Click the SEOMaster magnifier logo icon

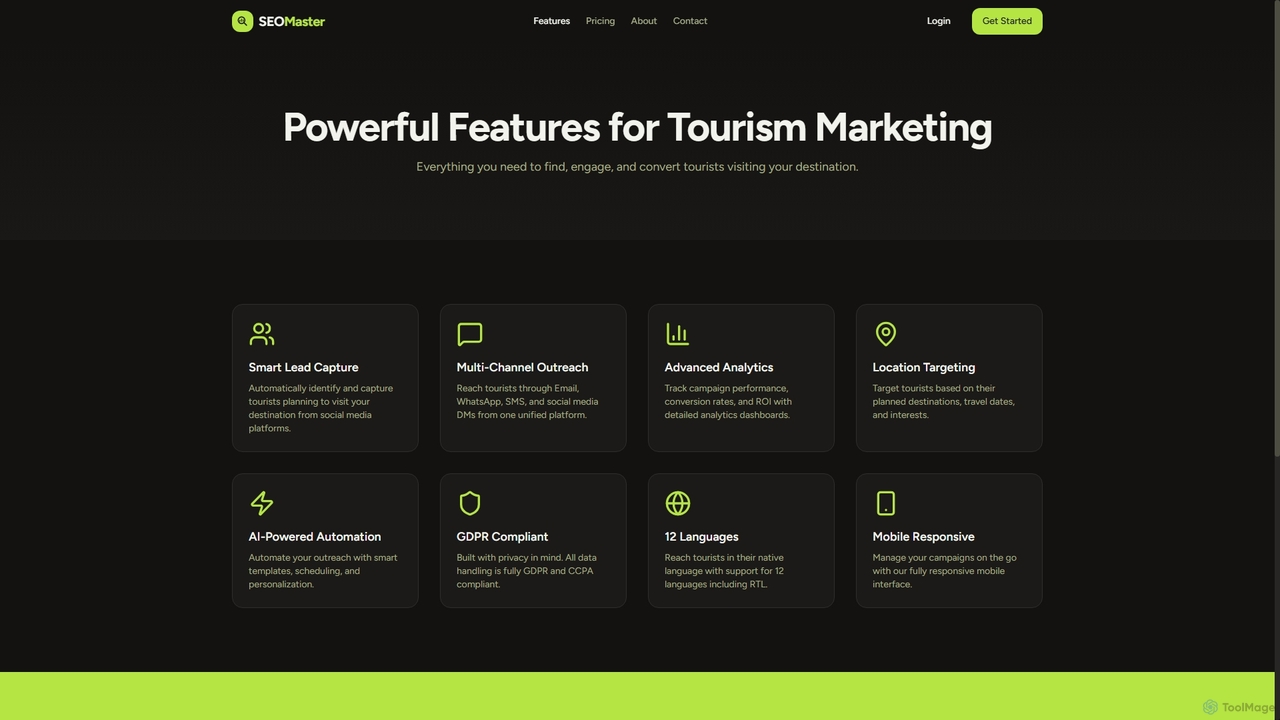coord(242,21)
